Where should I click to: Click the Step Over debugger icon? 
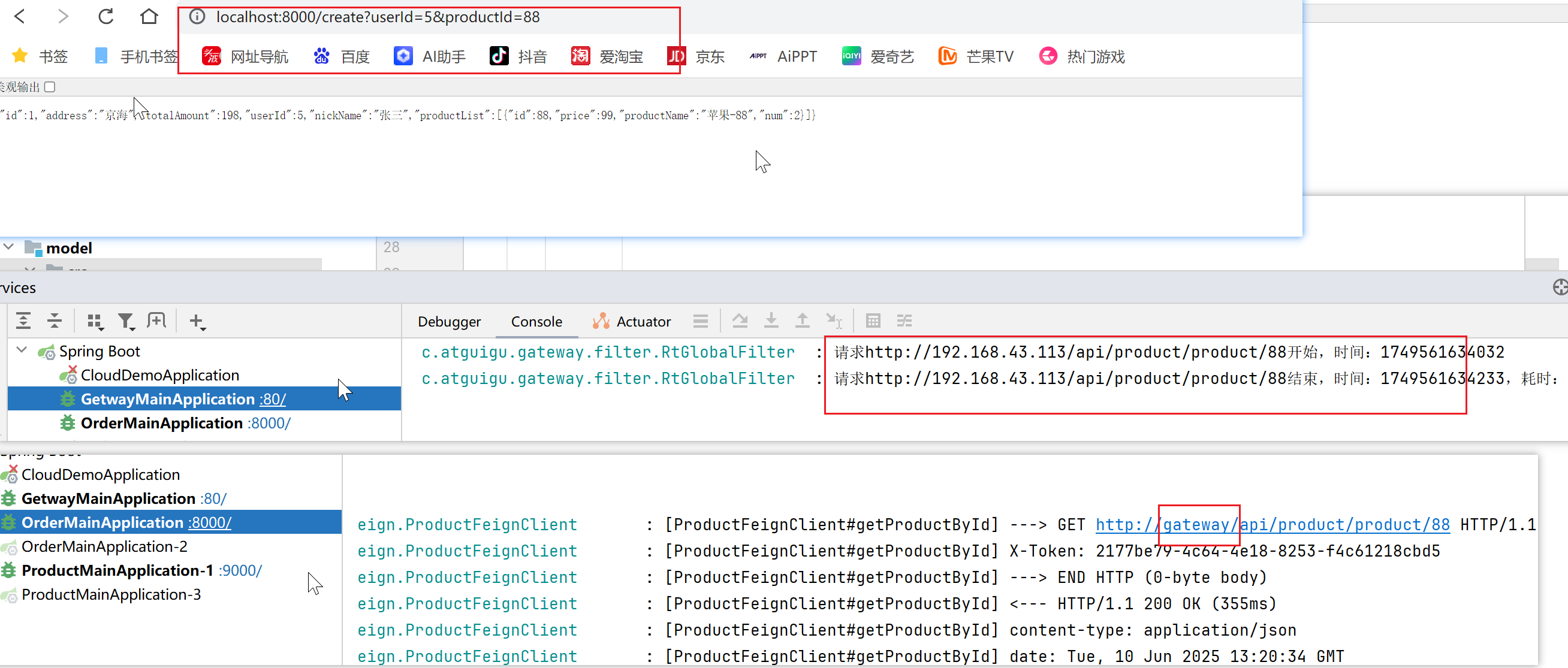pyautogui.click(x=740, y=321)
